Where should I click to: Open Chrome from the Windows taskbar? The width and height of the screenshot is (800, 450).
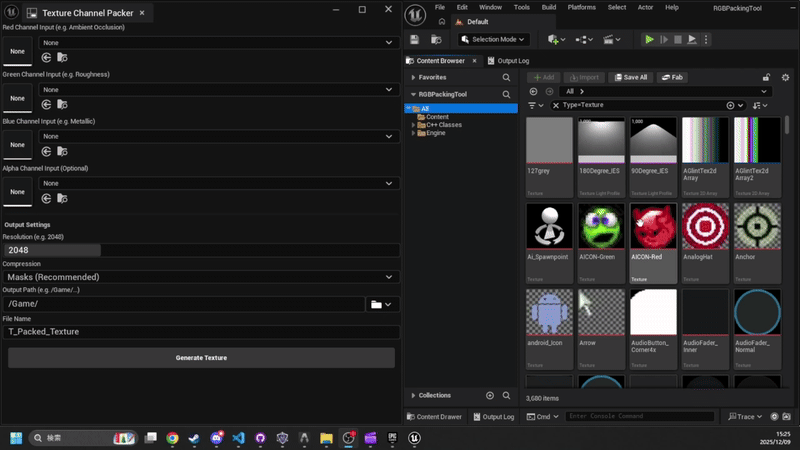tap(172, 438)
